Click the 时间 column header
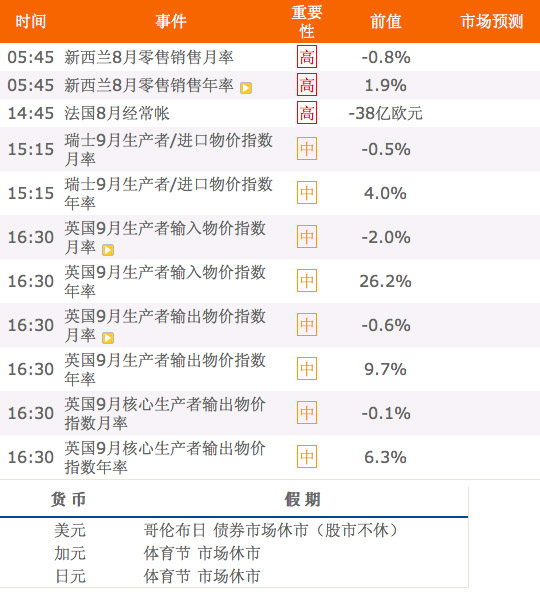The width and height of the screenshot is (540, 600). [31, 21]
